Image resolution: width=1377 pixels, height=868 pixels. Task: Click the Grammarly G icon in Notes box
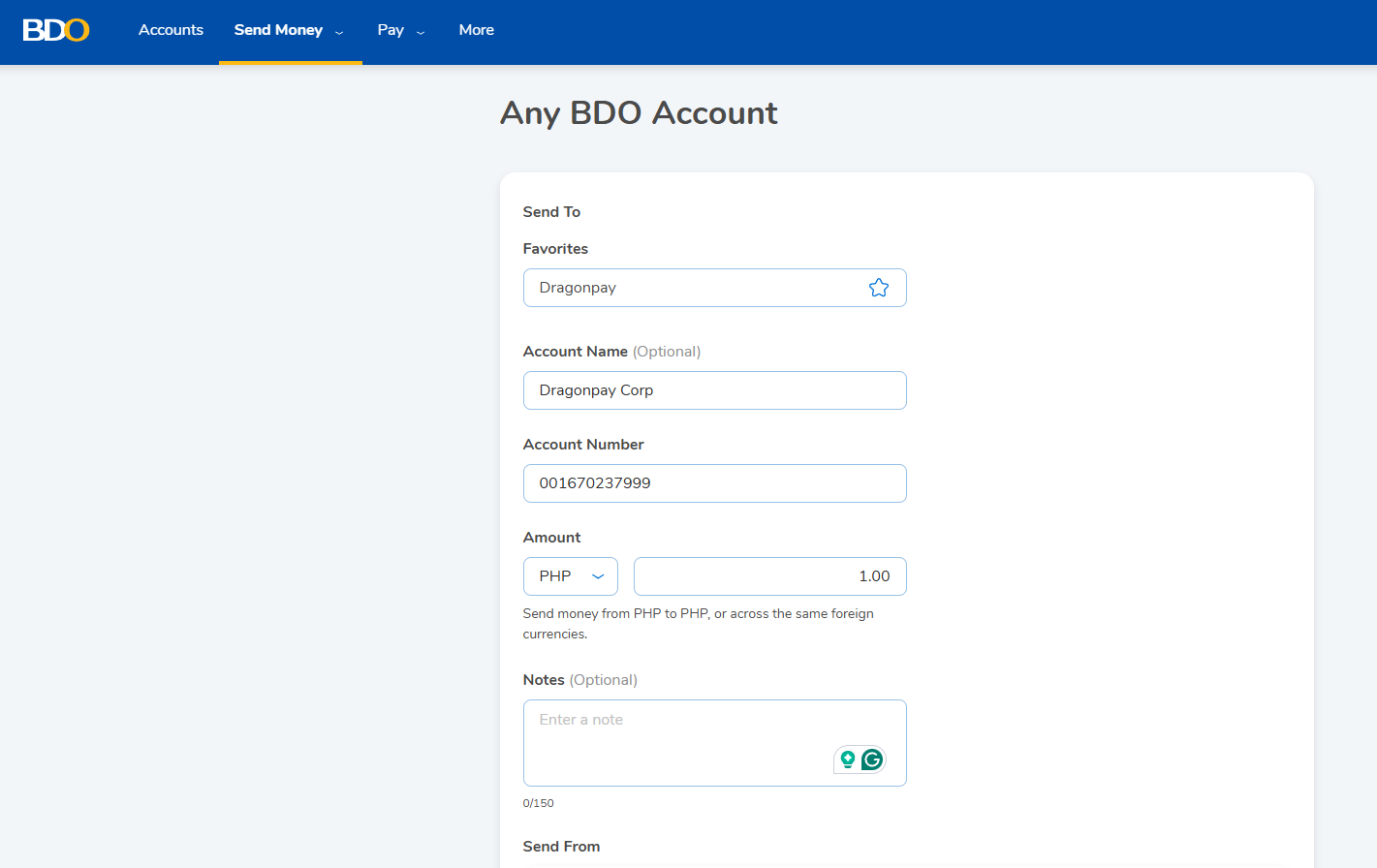[872, 759]
